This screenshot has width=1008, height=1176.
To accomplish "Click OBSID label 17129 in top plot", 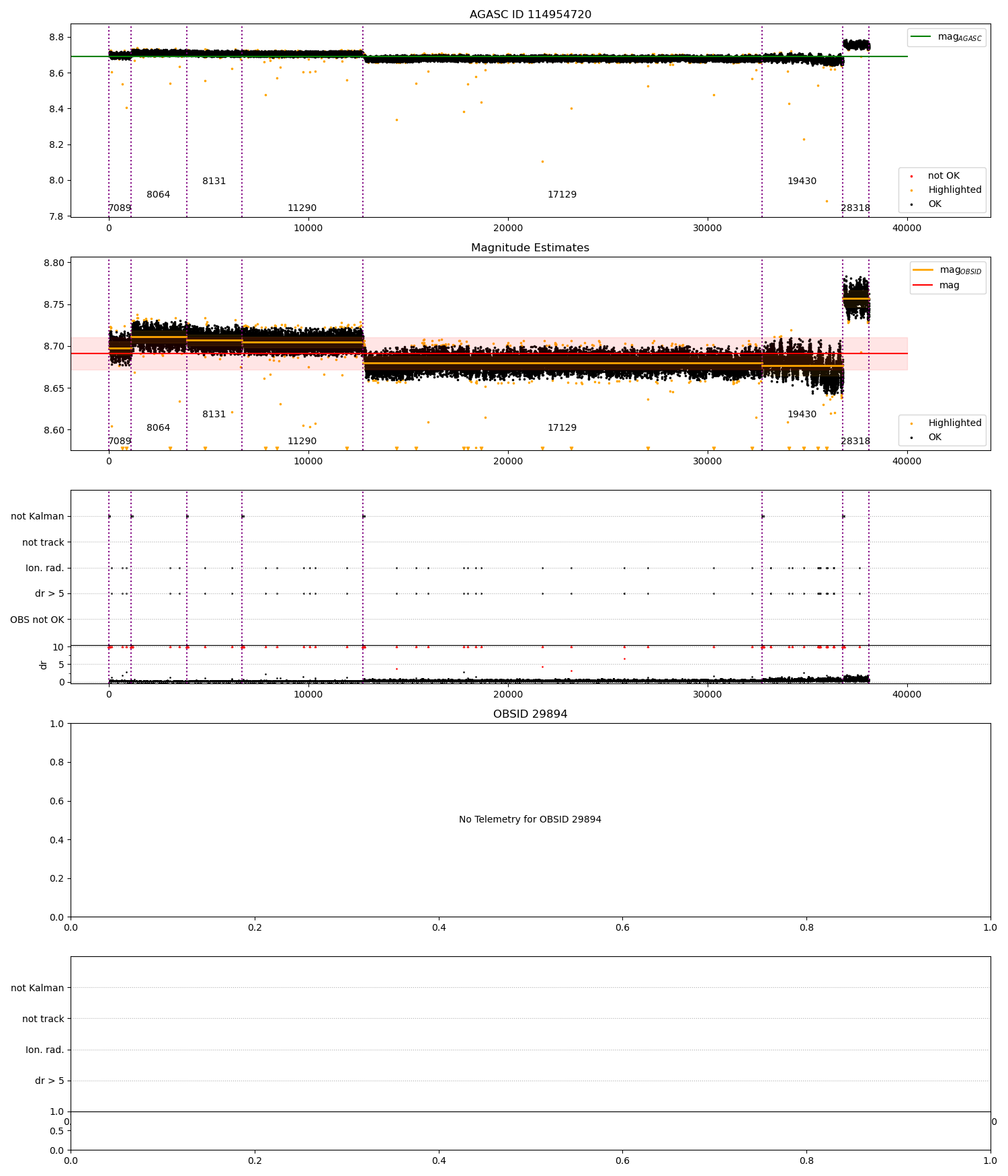I will click(x=562, y=195).
